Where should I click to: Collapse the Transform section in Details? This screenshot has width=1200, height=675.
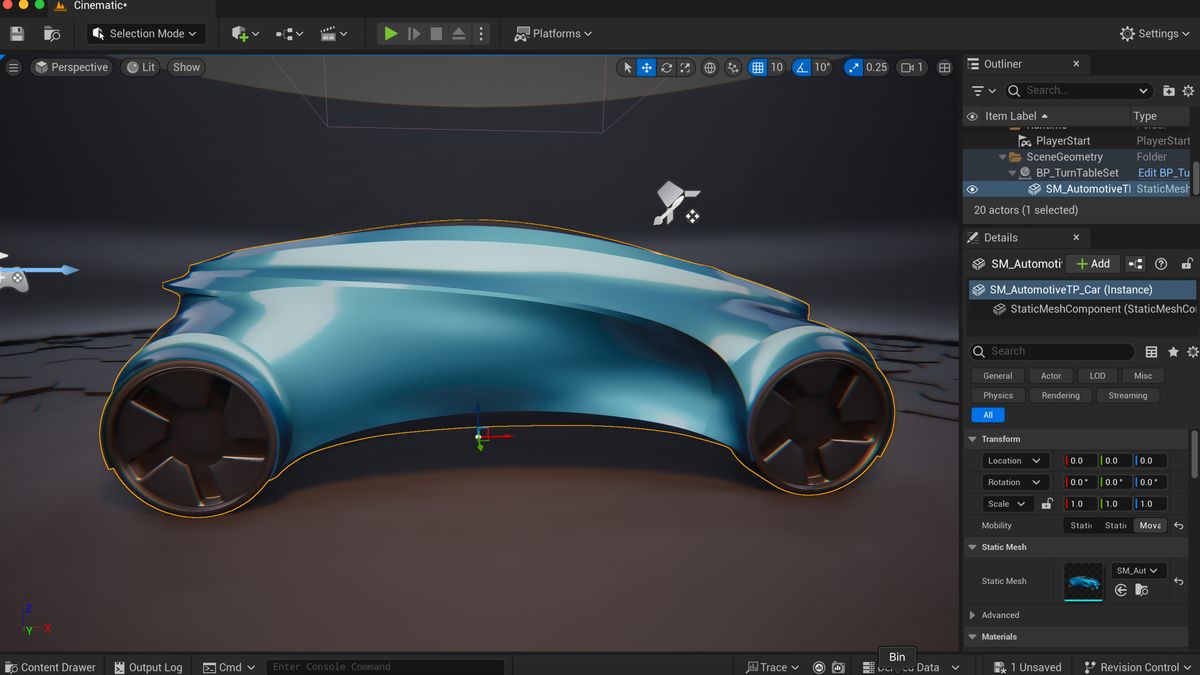[971, 438]
